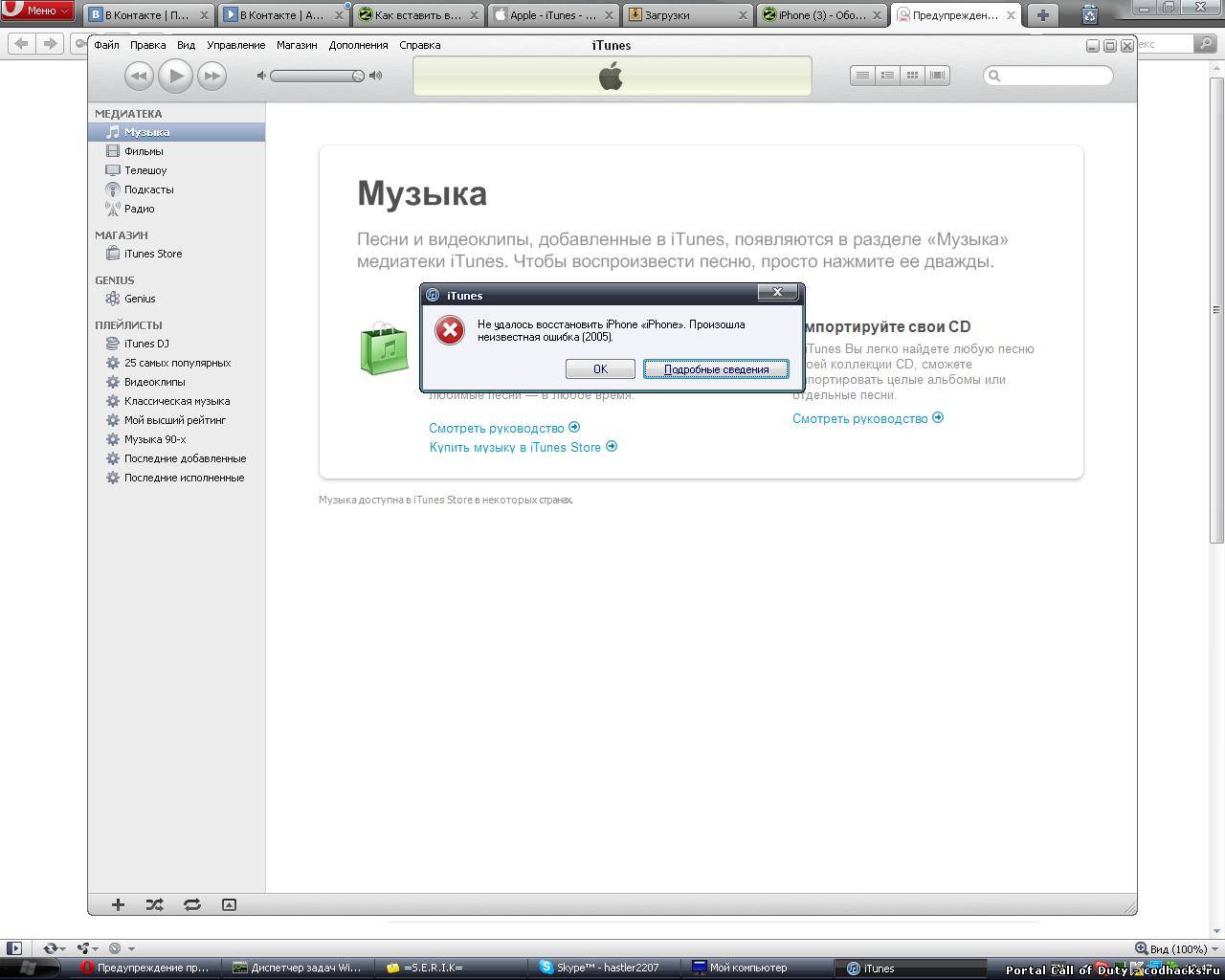Switch to list view in iTunes
The width and height of the screenshot is (1225, 980).
point(862,76)
